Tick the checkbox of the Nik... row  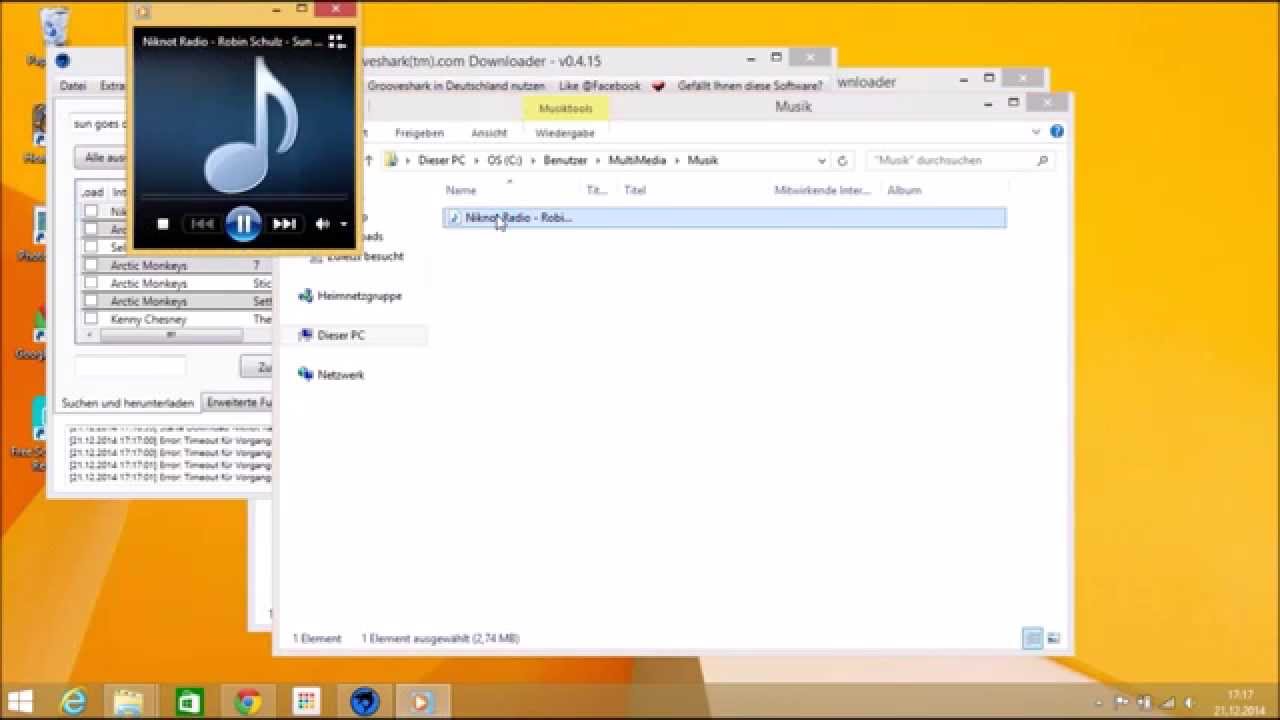point(91,211)
